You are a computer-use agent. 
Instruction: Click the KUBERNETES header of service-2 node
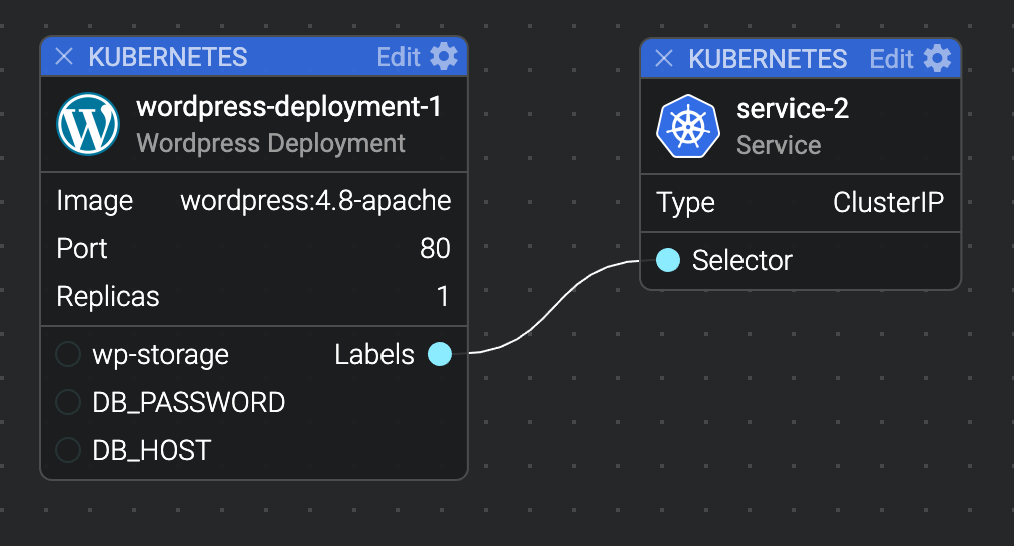[x=768, y=60]
